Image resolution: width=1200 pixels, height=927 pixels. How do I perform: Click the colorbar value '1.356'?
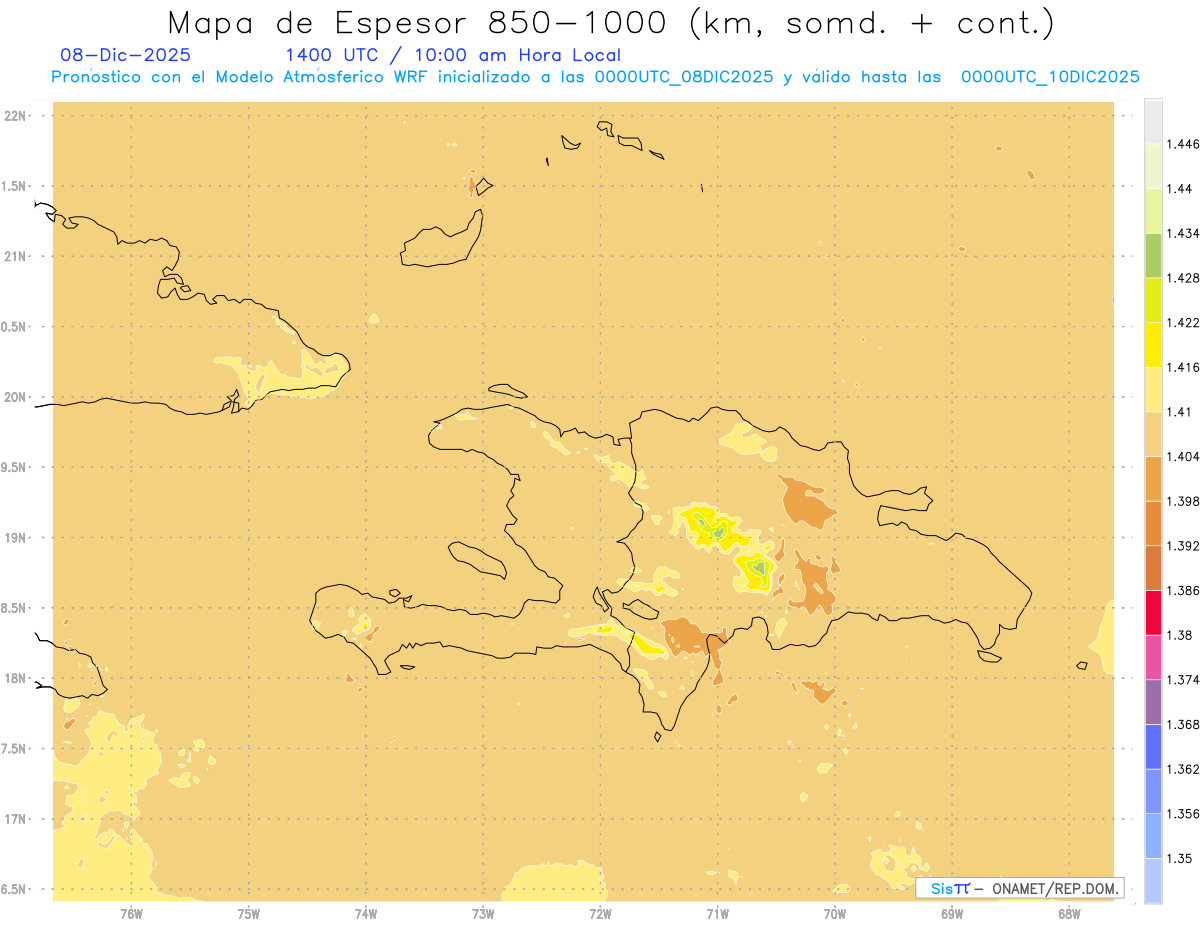pos(1183,814)
